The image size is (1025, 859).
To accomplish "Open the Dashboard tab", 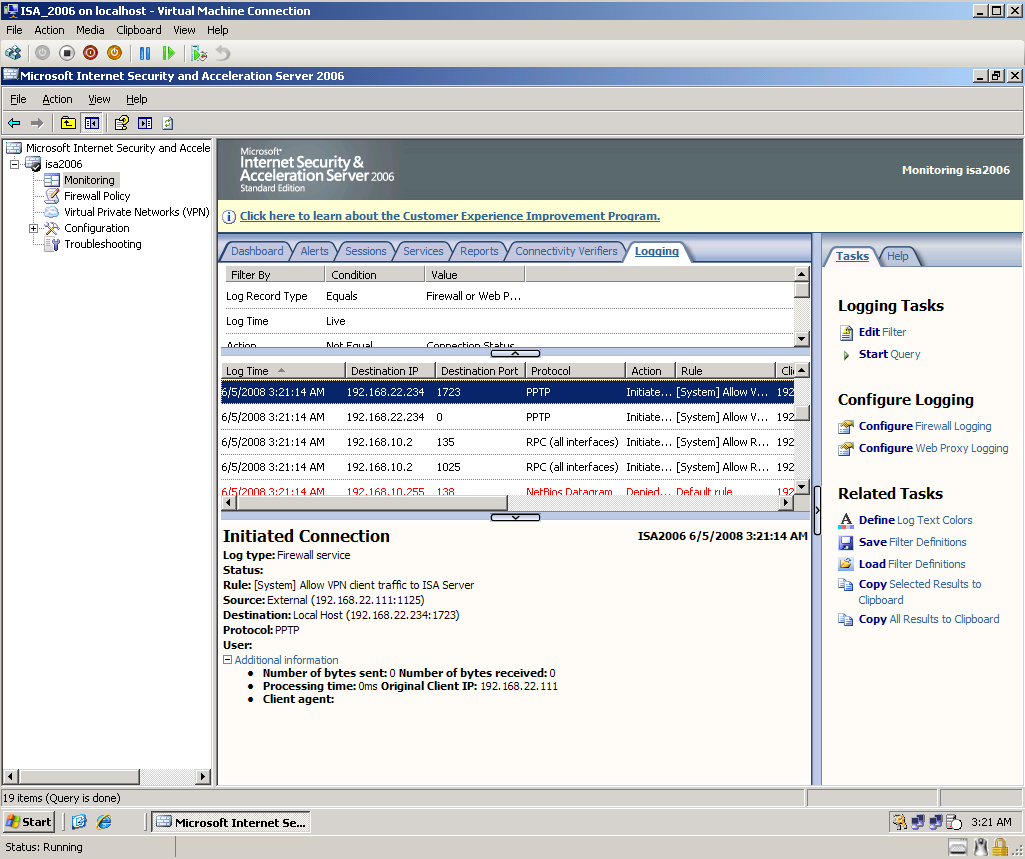I will tap(257, 251).
